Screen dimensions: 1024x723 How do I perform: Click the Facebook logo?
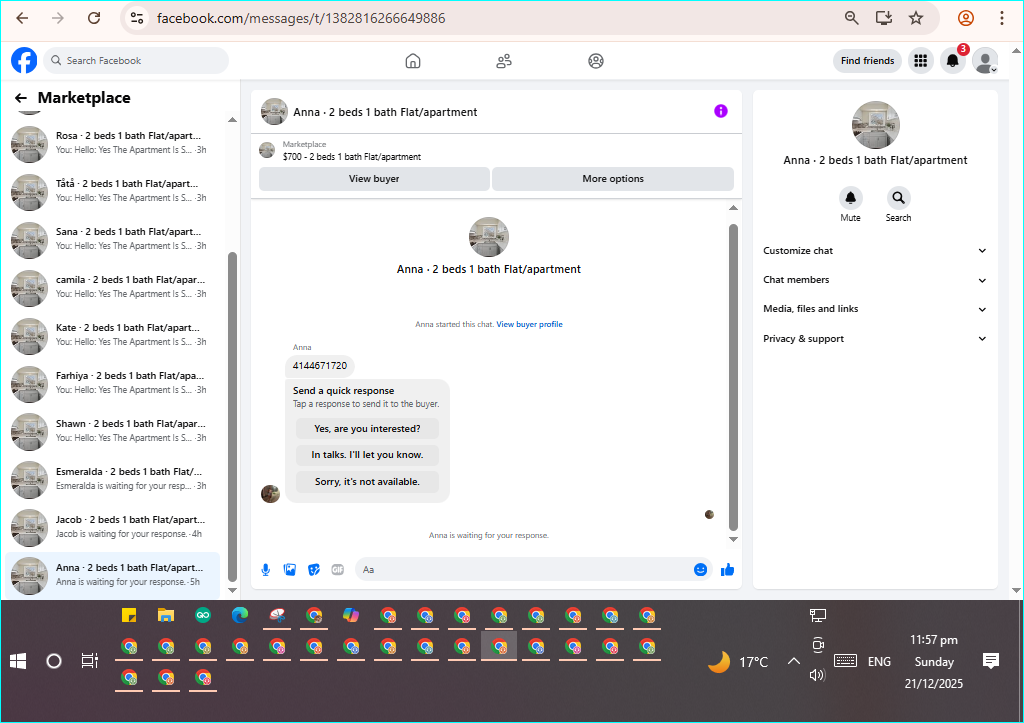pyautogui.click(x=24, y=61)
